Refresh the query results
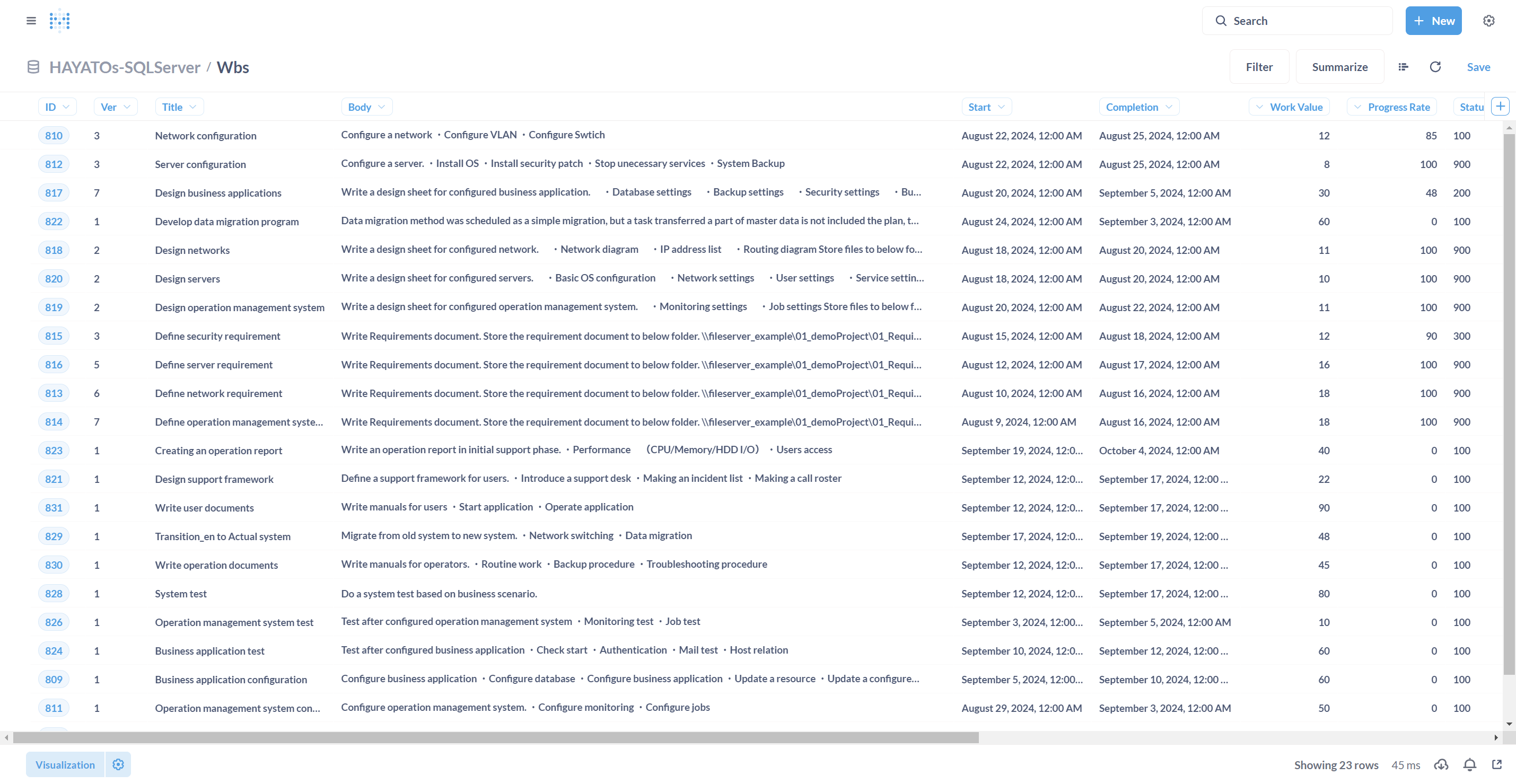 click(x=1435, y=67)
